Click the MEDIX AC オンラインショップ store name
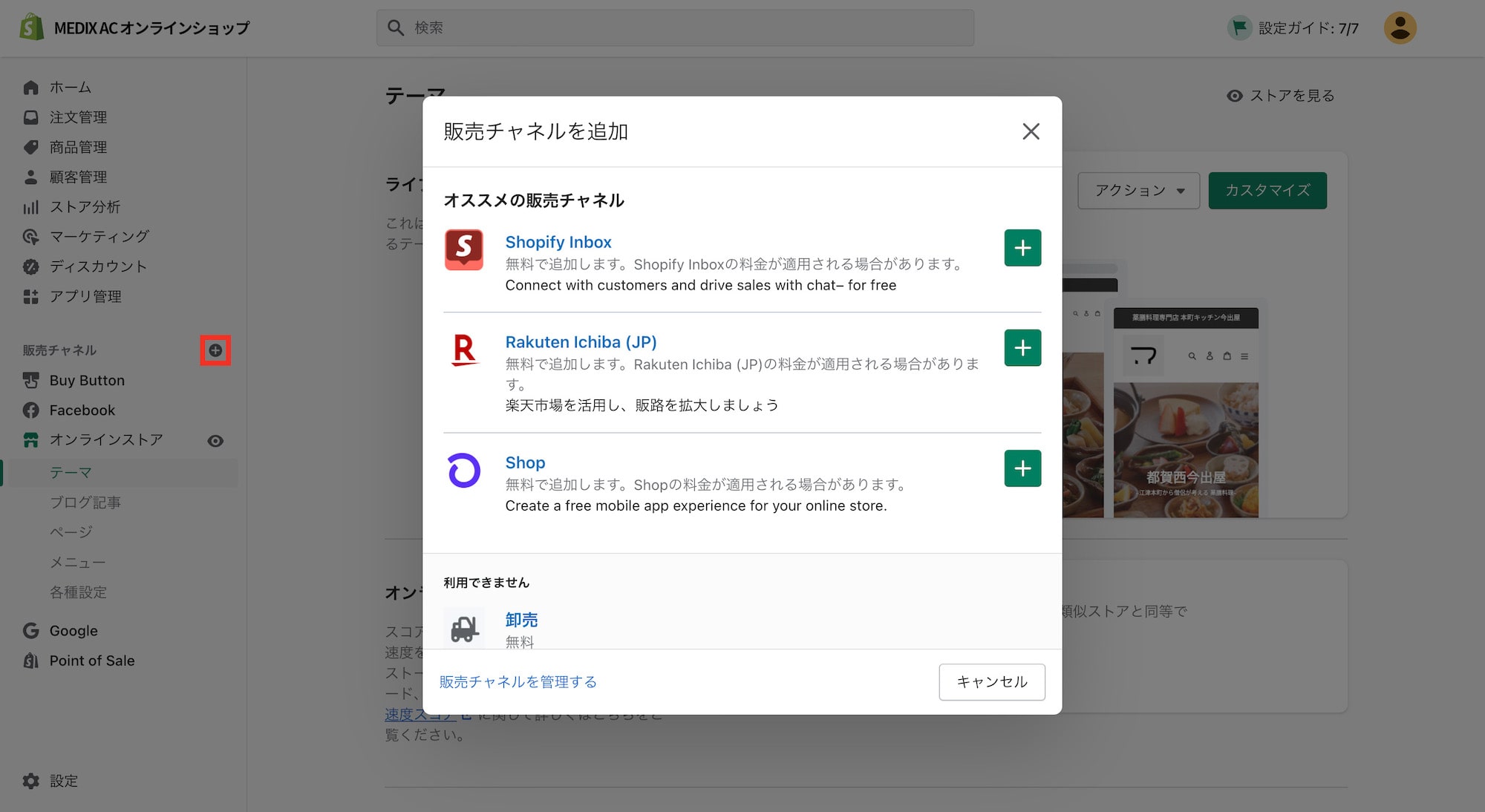This screenshot has width=1485, height=812. pyautogui.click(x=151, y=28)
